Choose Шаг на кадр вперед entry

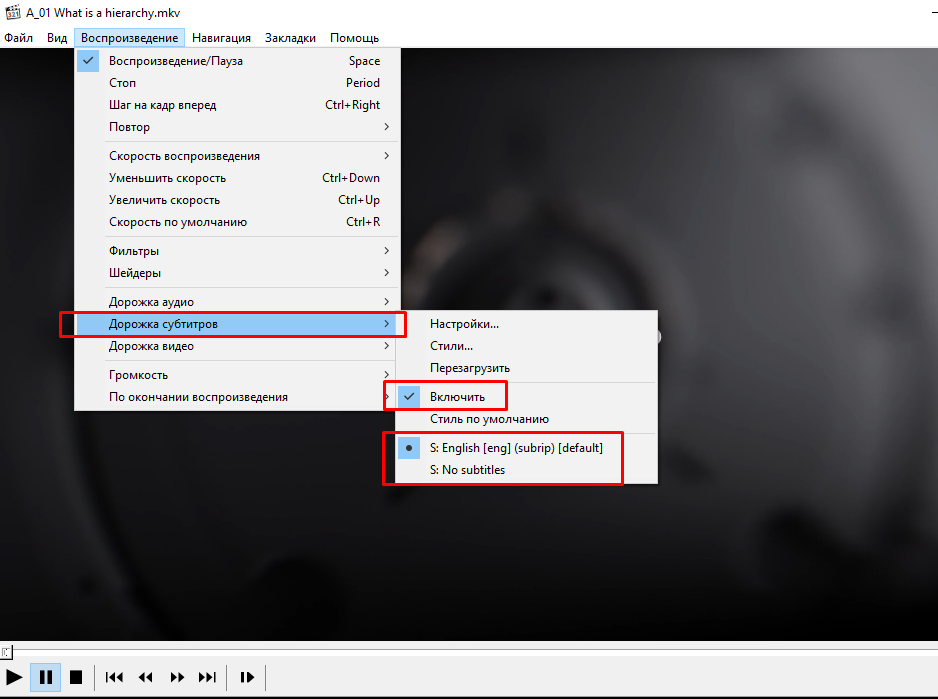coord(237,105)
